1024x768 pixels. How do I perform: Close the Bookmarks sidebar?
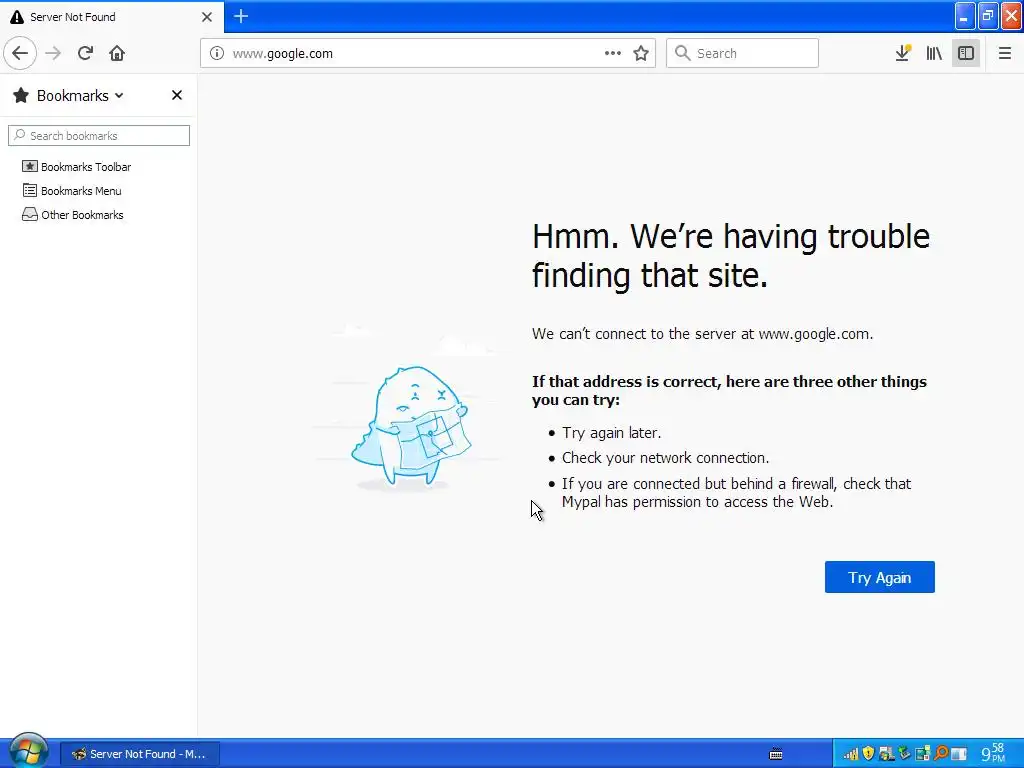pyautogui.click(x=176, y=95)
